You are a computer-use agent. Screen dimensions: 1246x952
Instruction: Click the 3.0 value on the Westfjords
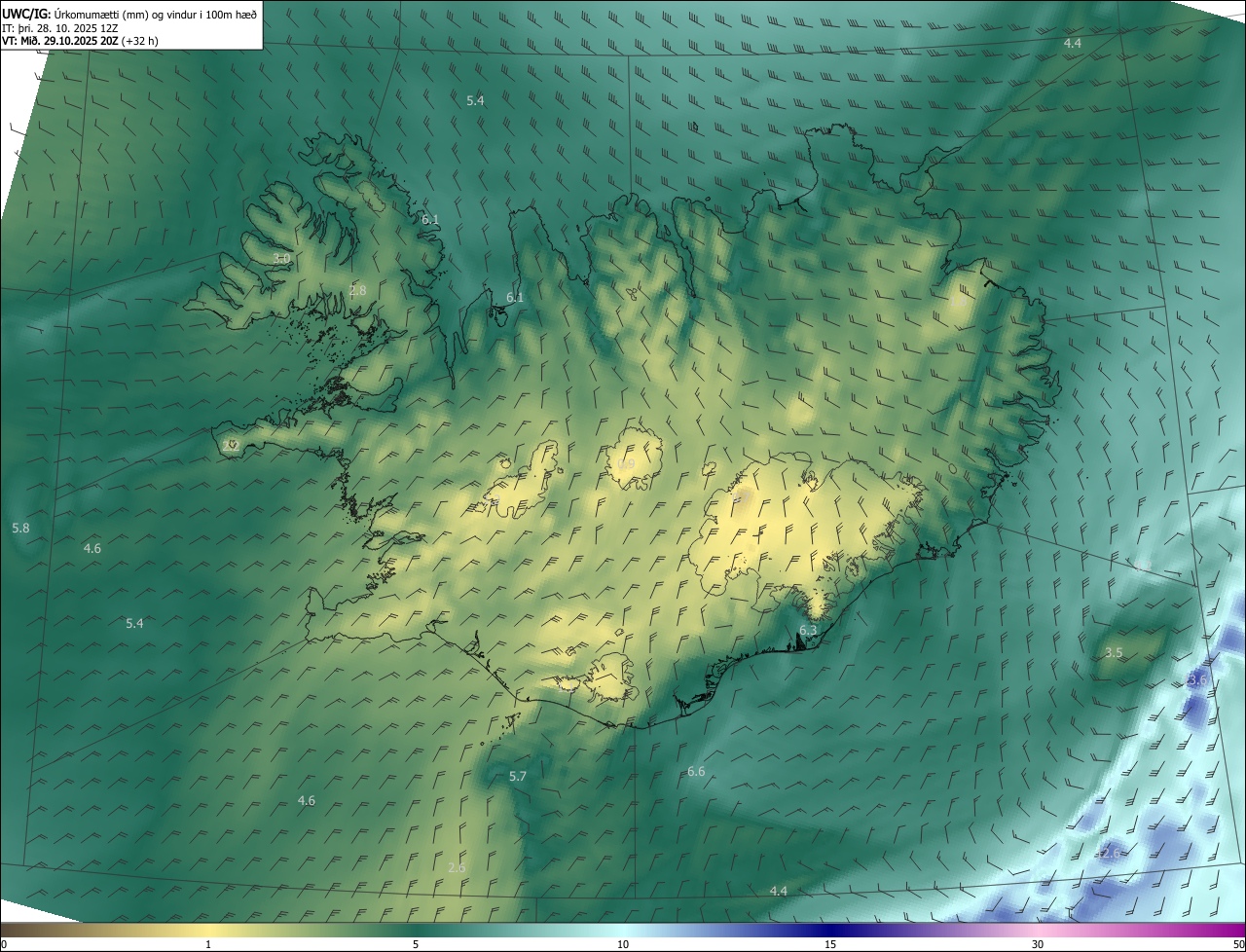[281, 258]
